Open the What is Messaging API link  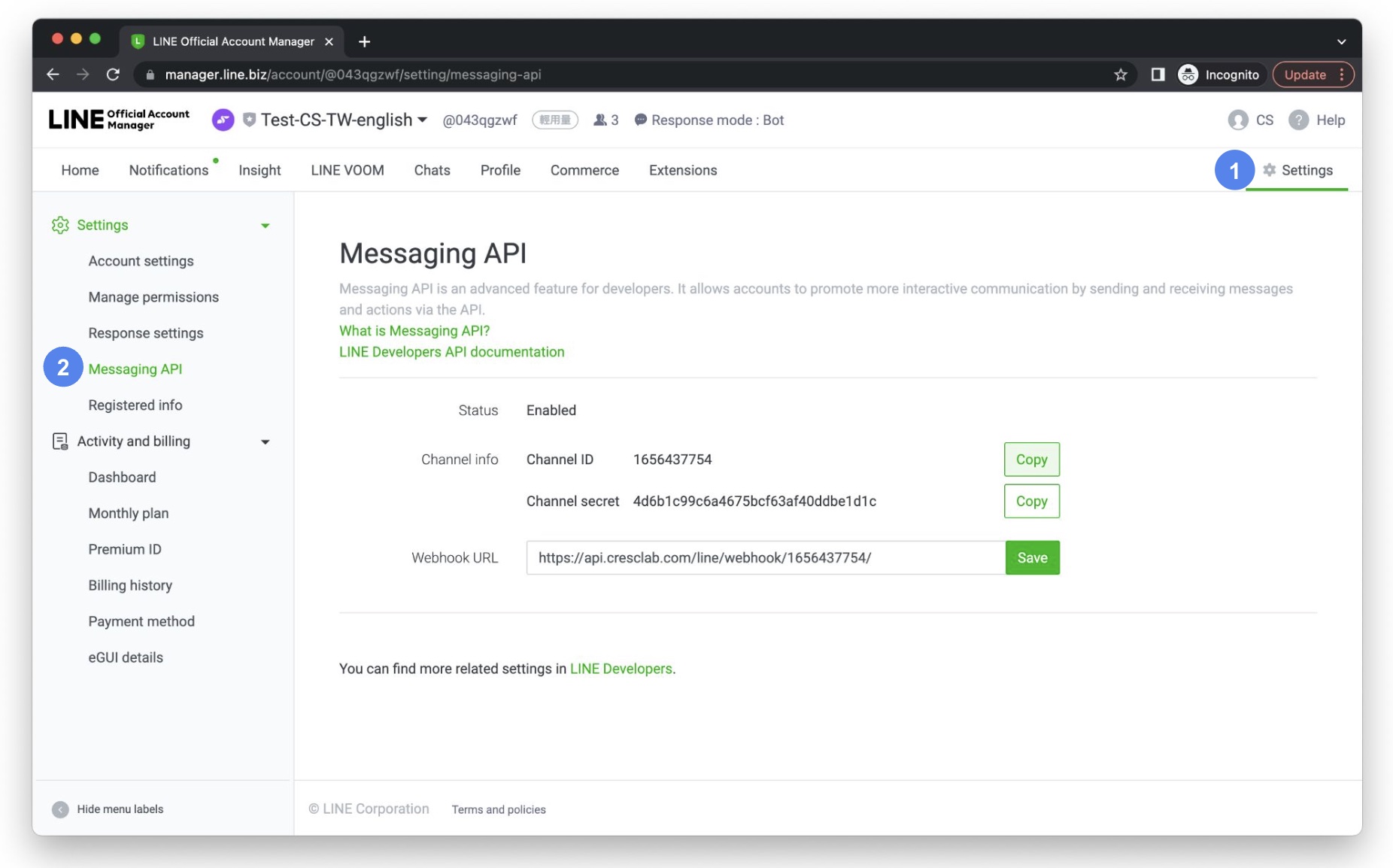click(x=414, y=331)
